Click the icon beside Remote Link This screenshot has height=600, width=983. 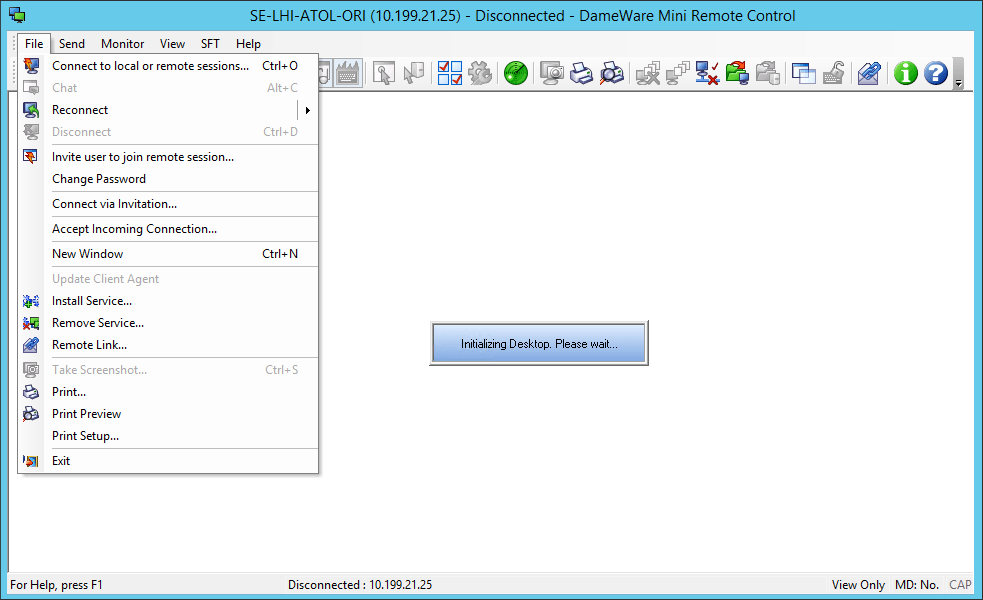(31, 345)
